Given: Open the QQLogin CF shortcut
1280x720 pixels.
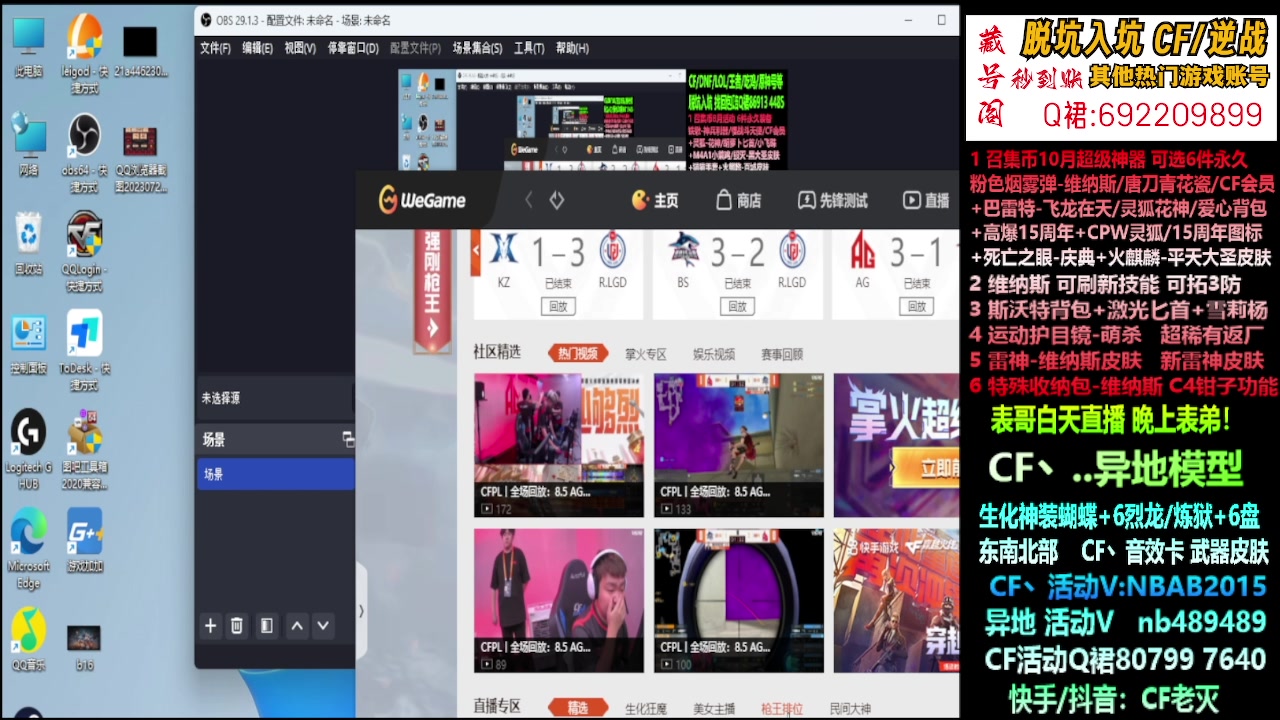Looking at the screenshot, I should tap(84, 252).
